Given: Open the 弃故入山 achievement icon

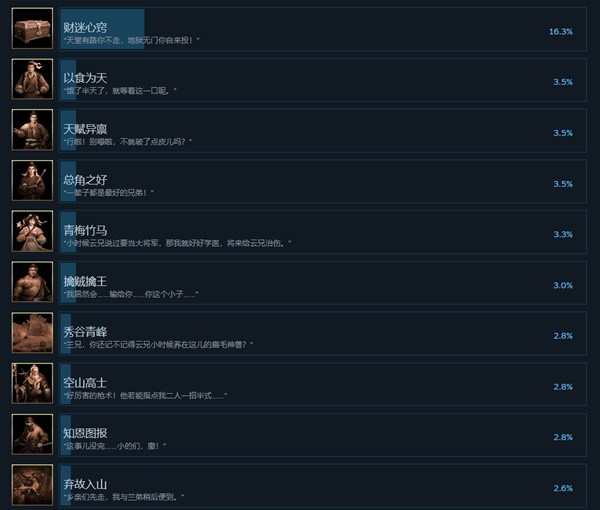Looking at the screenshot, I should (32, 485).
